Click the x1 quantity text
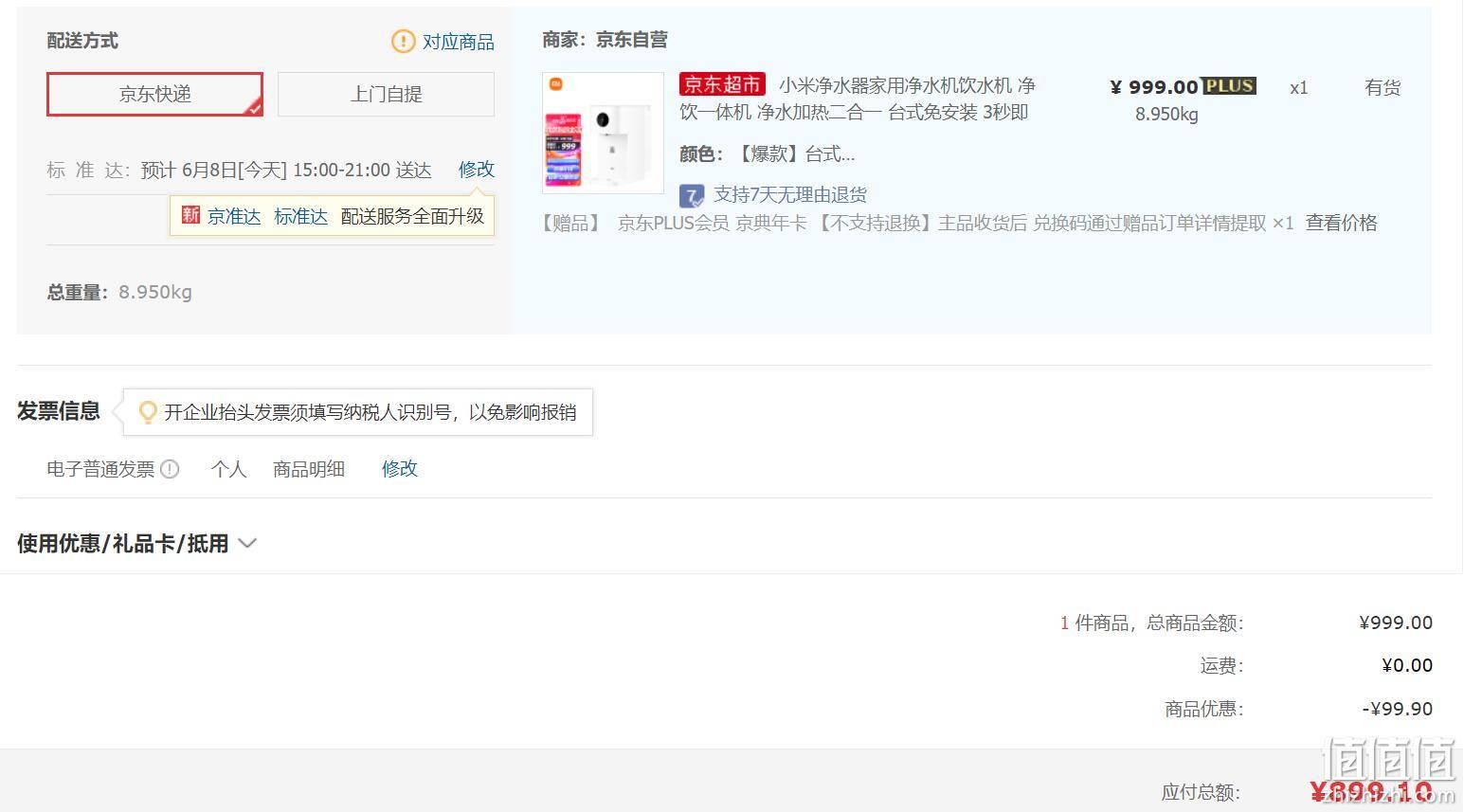Viewport: 1464px width, 812px height. tap(1299, 87)
